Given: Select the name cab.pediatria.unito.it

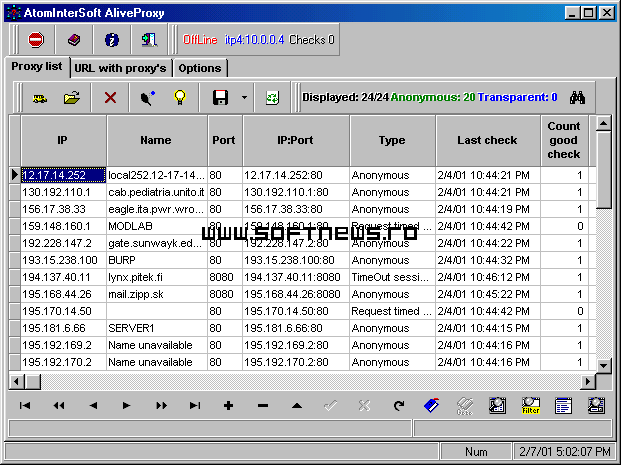Looking at the screenshot, I should [x=157, y=192].
